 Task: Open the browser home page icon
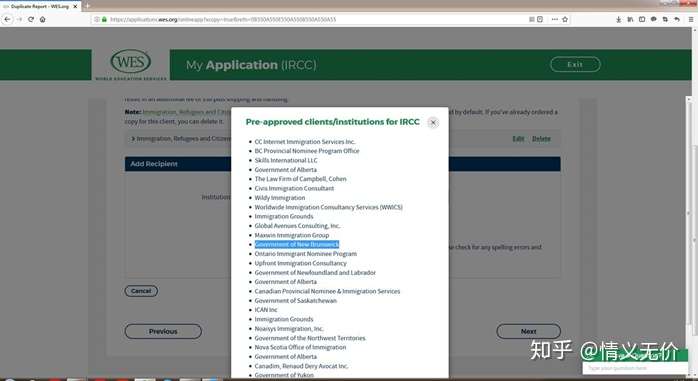pyautogui.click(x=42, y=19)
